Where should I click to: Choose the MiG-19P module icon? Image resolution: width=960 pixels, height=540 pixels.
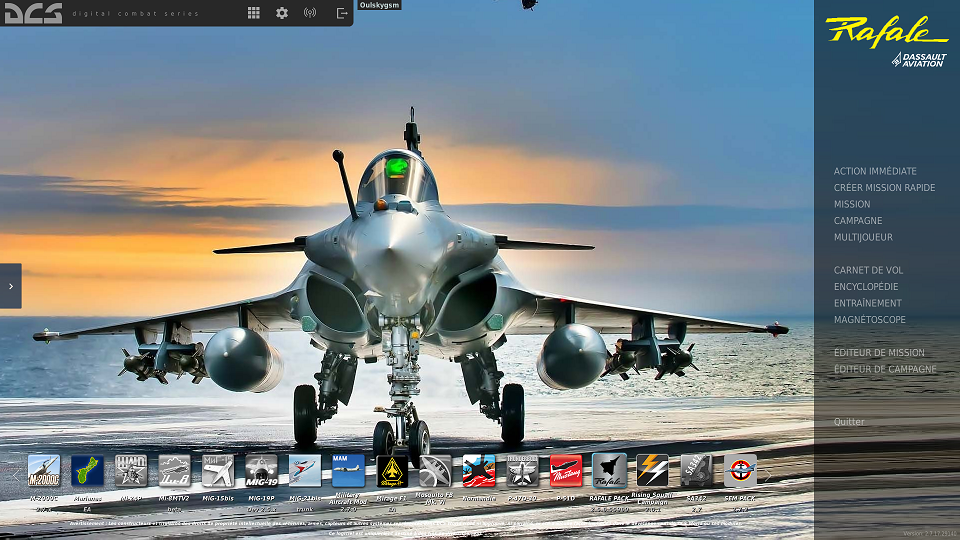pos(261,471)
